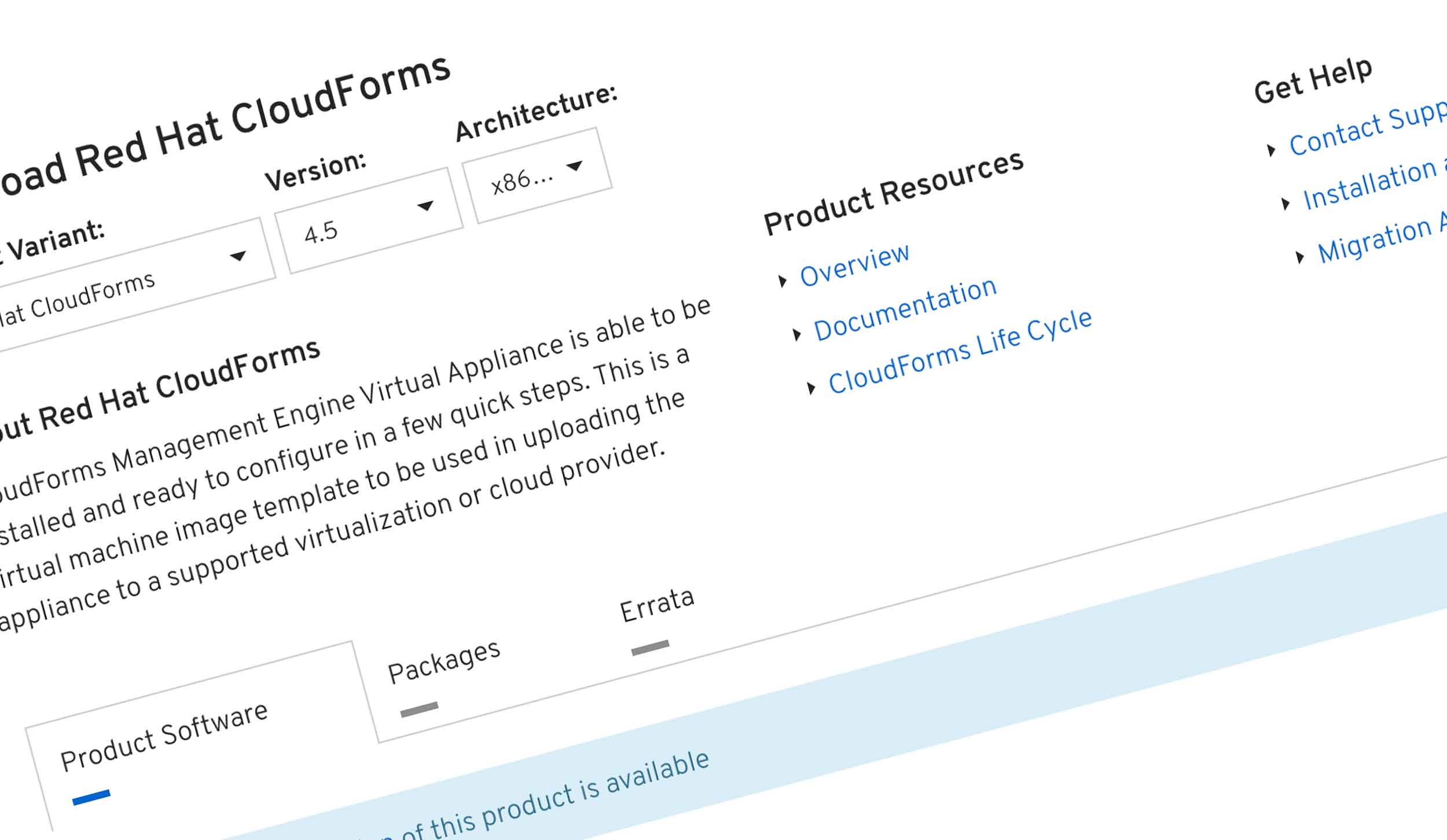
Task: Switch to the Packages tab
Action: 443,662
